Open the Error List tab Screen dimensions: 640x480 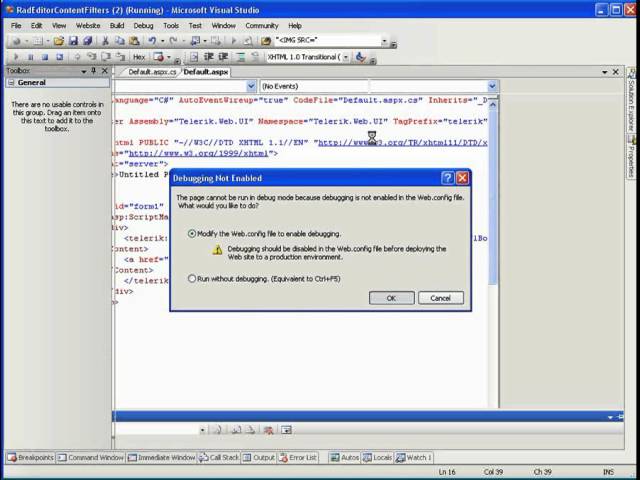298,458
